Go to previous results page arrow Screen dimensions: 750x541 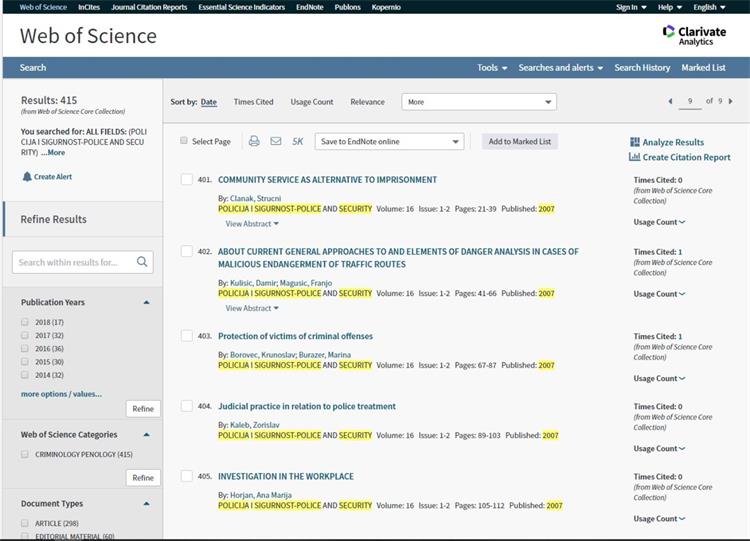(670, 101)
